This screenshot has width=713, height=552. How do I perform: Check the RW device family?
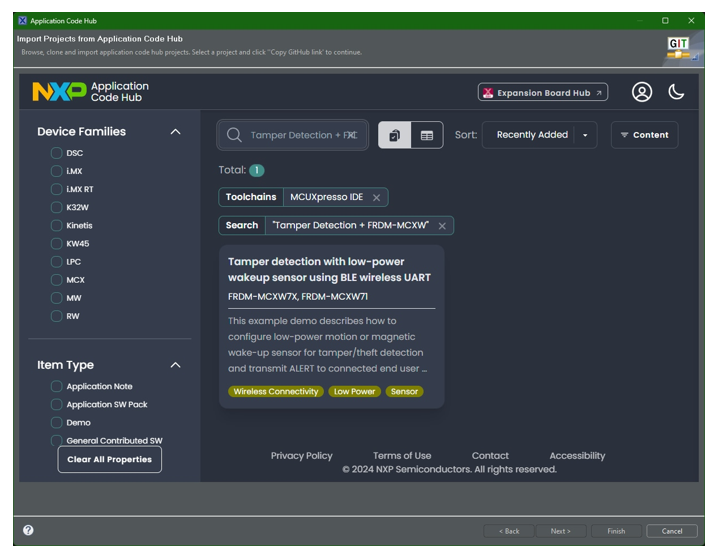pos(56,316)
